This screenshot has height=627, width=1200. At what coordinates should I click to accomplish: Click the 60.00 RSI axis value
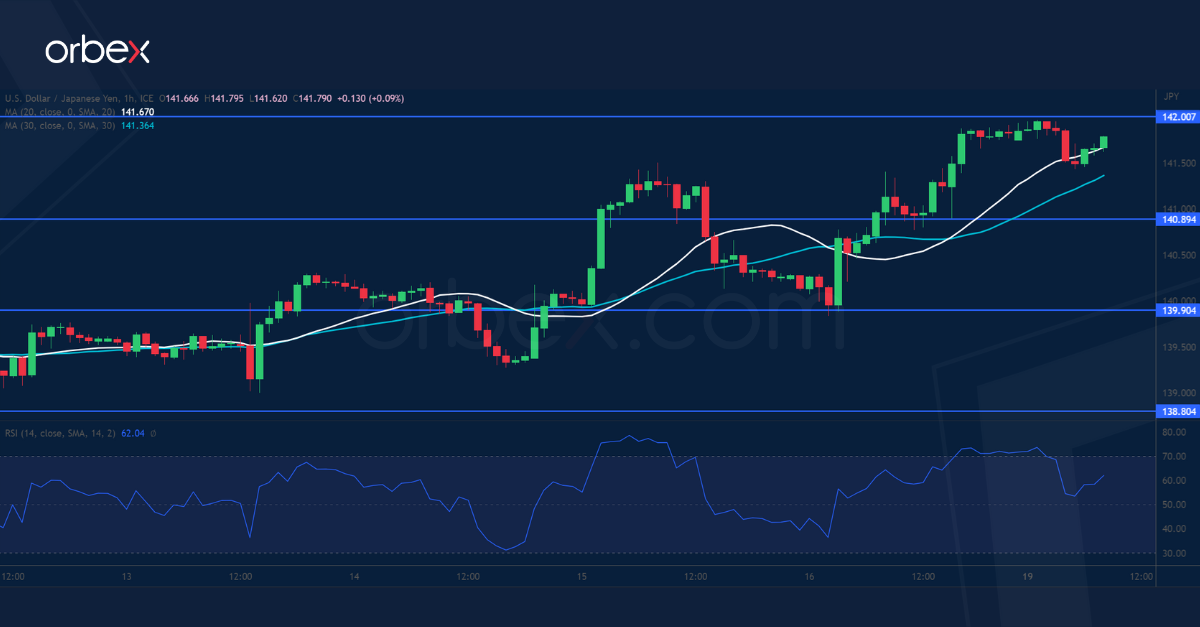click(x=1175, y=481)
